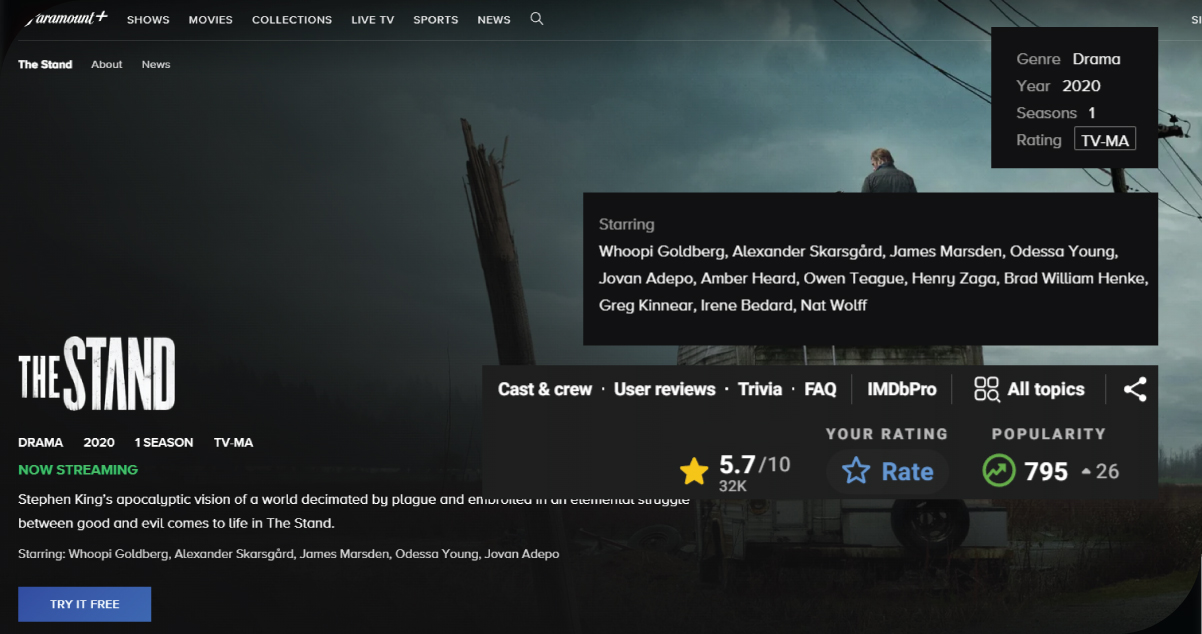The width and height of the screenshot is (1202, 634).
Task: Click the blue outlined Rate star
Action: click(856, 471)
